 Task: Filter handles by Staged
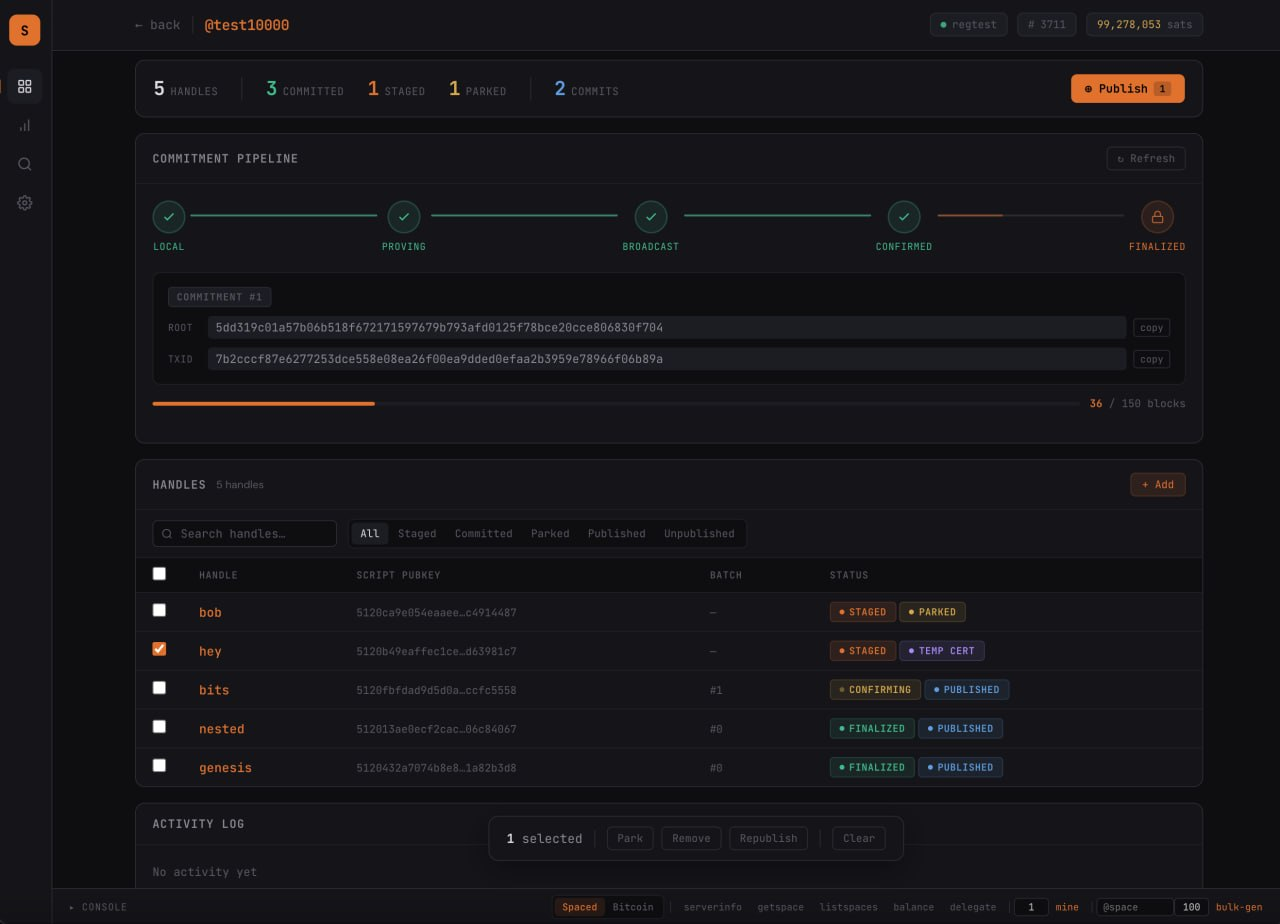pyautogui.click(x=417, y=533)
